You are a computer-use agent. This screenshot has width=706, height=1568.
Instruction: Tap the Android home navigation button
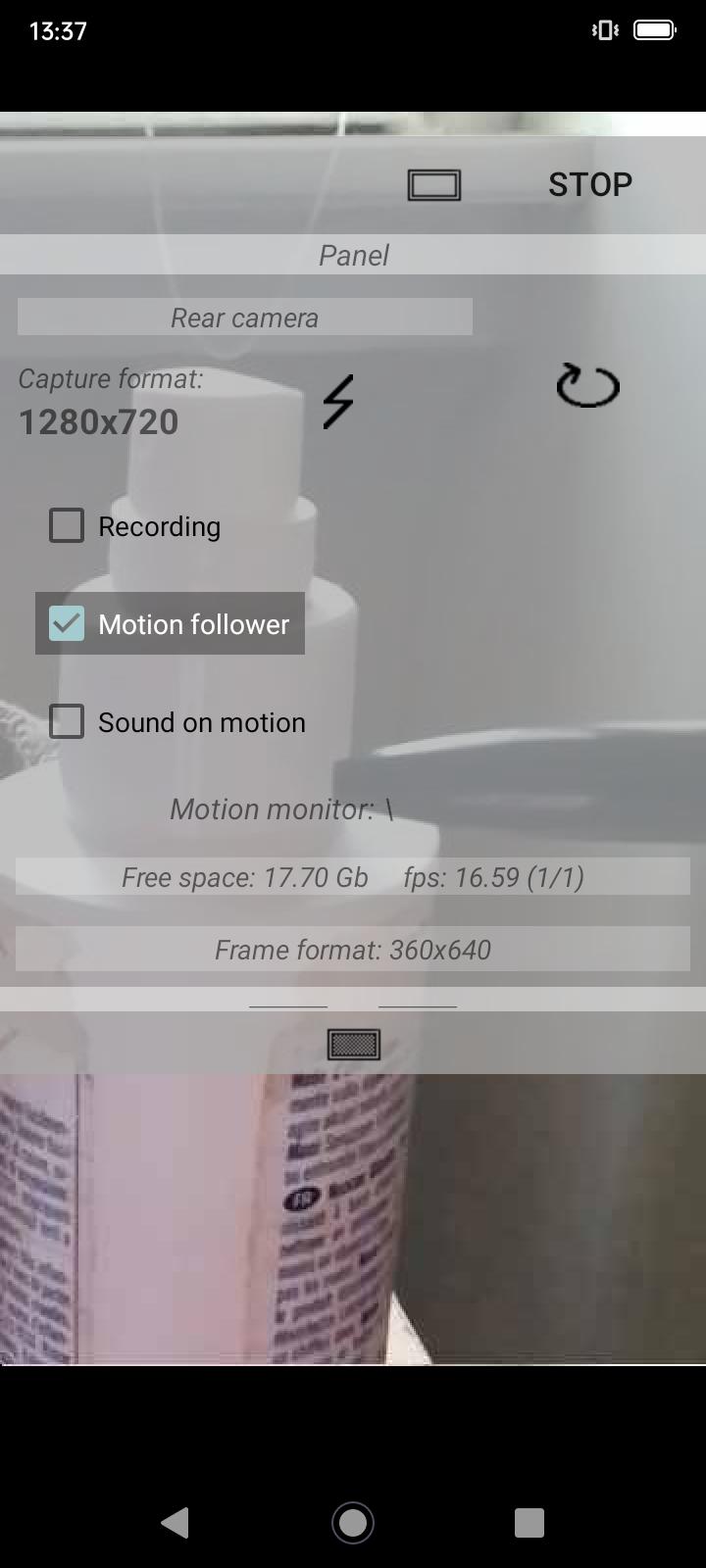pyautogui.click(x=353, y=1522)
